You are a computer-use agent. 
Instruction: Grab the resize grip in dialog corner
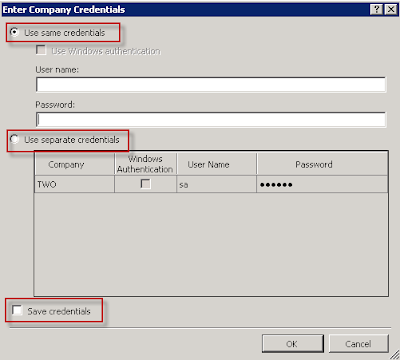[x=394, y=354]
